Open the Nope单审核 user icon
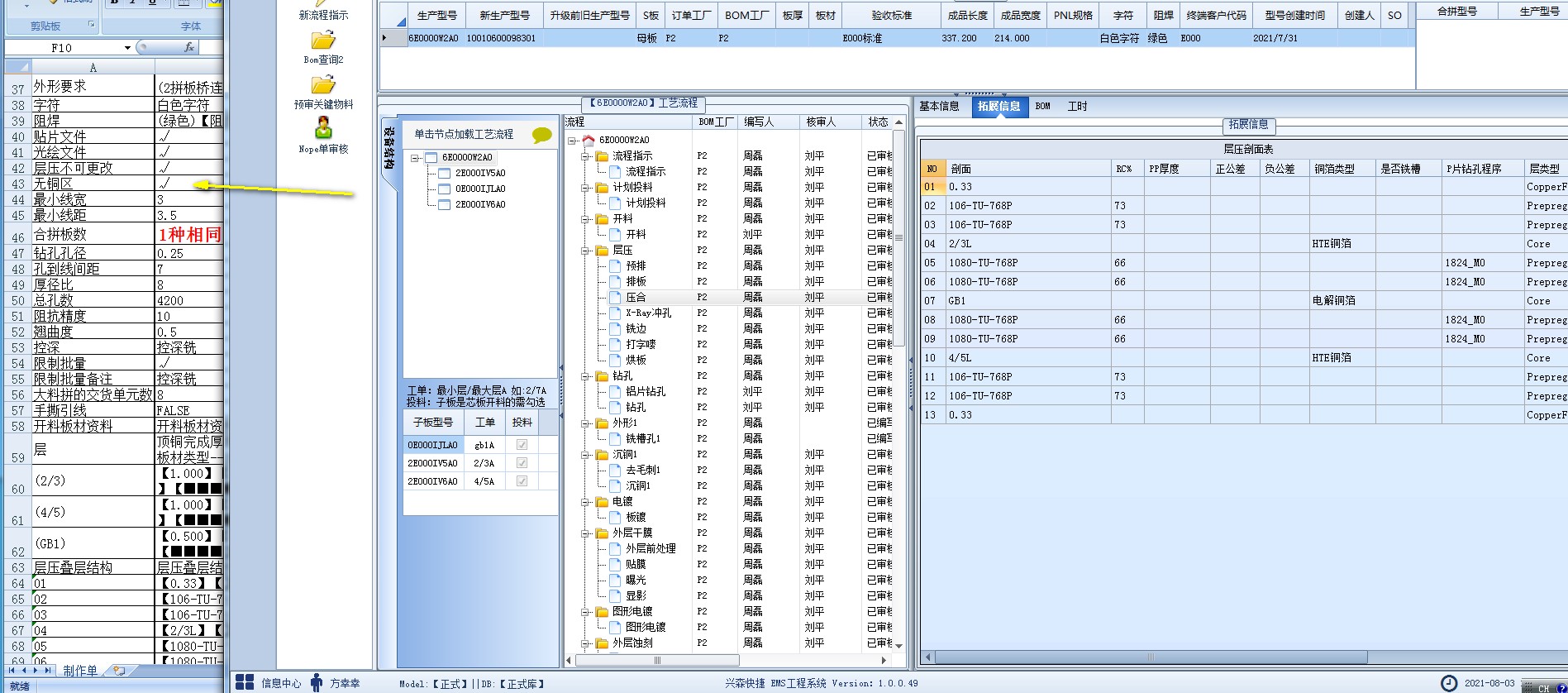1568x693 pixels. 323,128
